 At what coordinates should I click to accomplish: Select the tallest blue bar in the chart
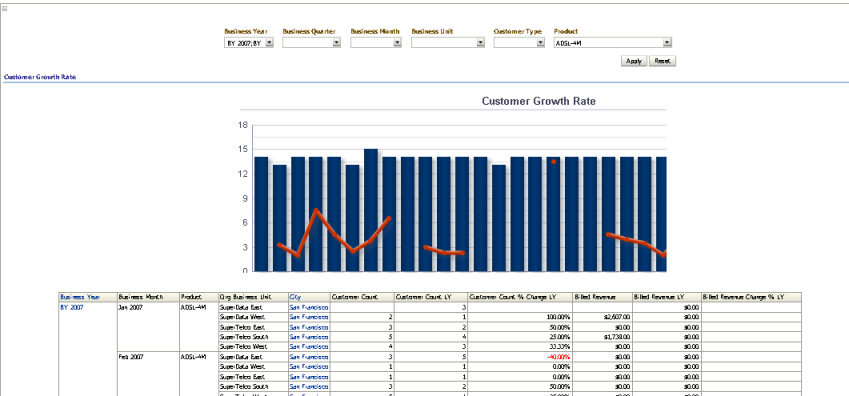tap(371, 210)
